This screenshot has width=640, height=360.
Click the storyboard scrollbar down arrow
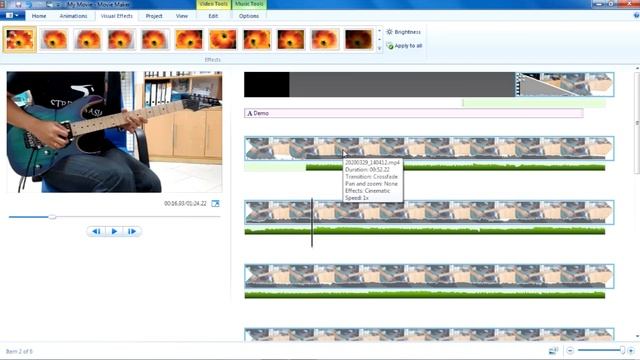pyautogui.click(x=637, y=337)
